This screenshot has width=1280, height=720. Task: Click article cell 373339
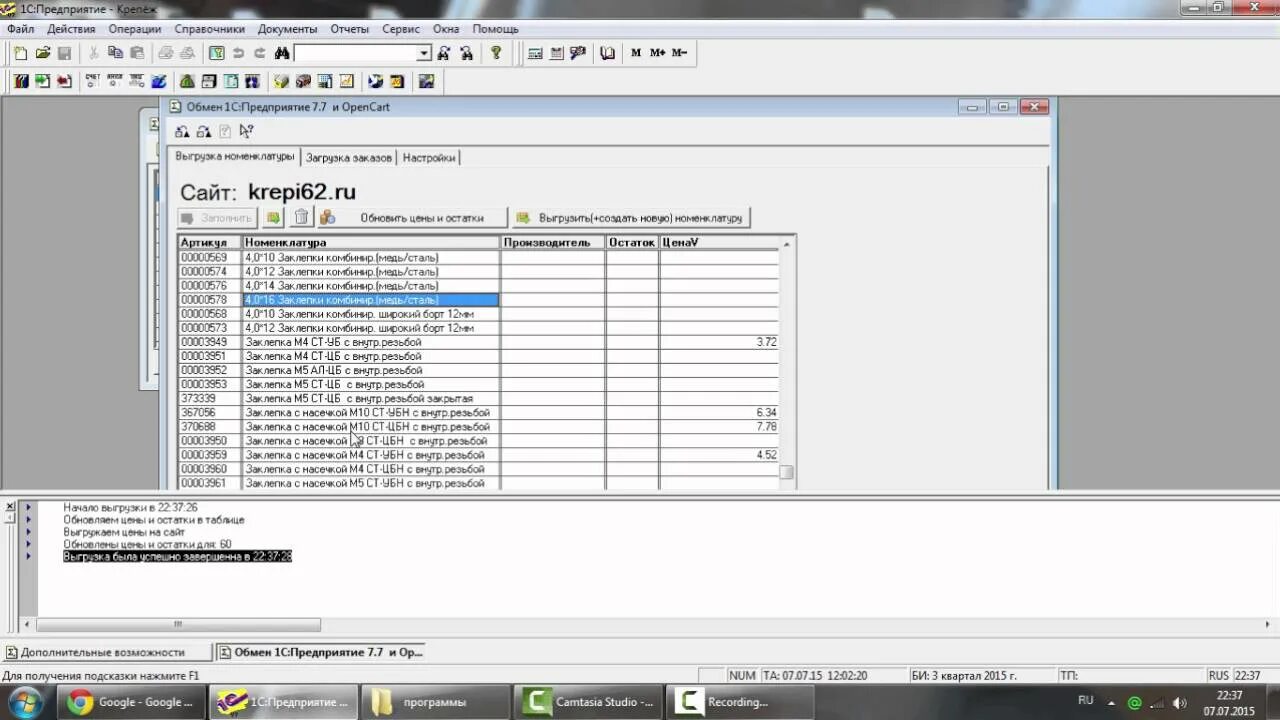click(210, 398)
